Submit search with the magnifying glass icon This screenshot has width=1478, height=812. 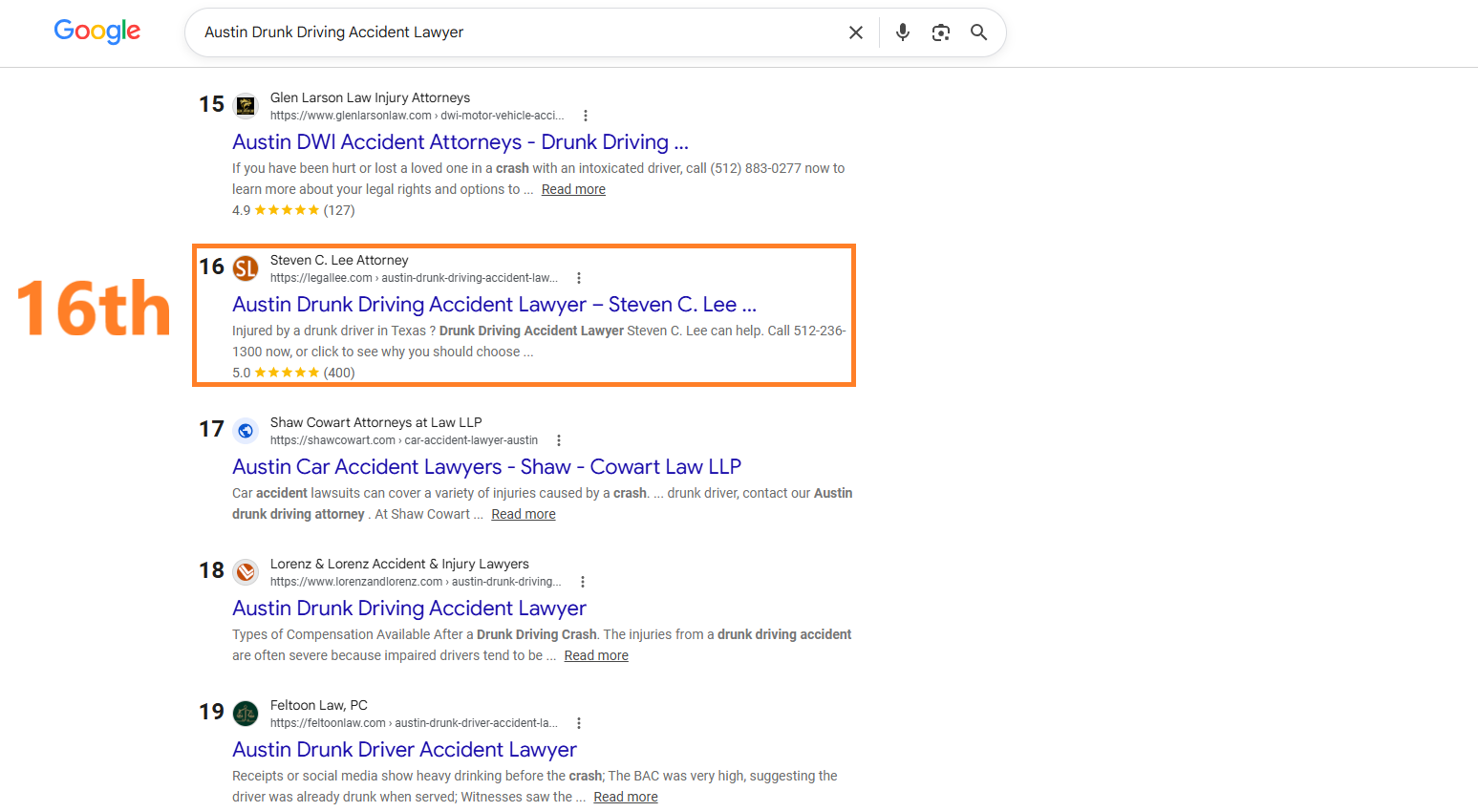(979, 32)
